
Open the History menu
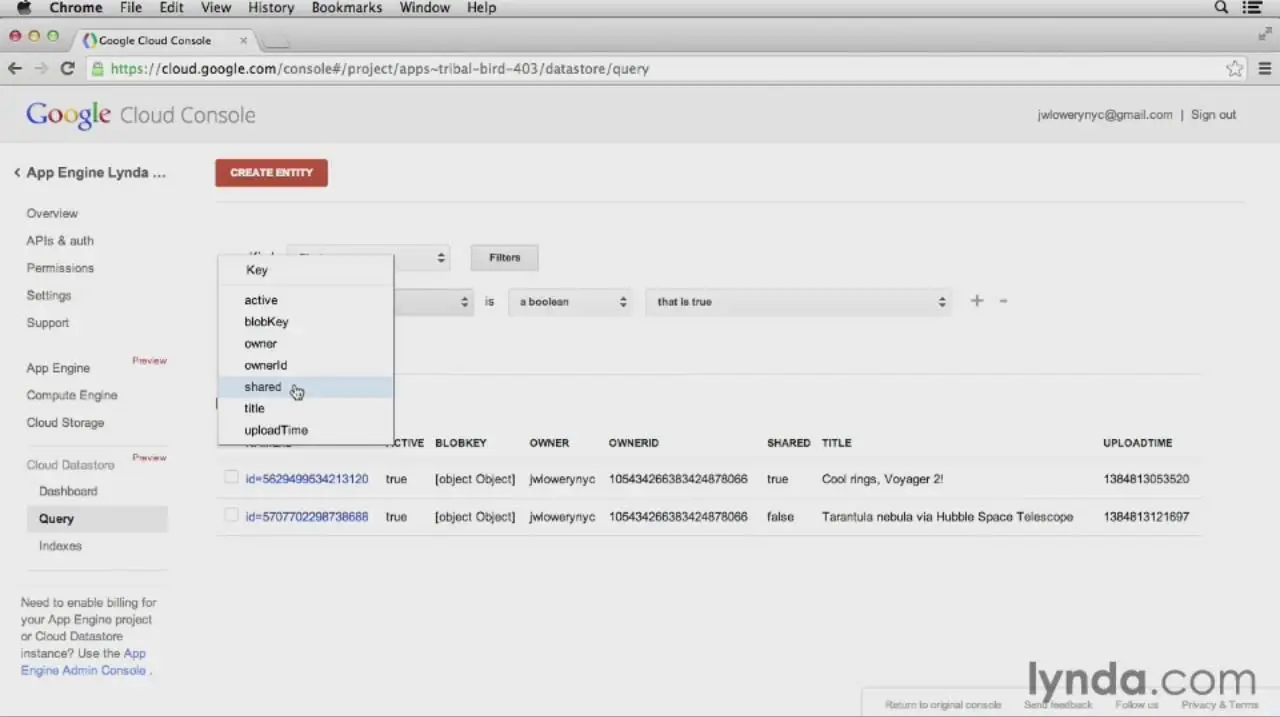[x=271, y=8]
